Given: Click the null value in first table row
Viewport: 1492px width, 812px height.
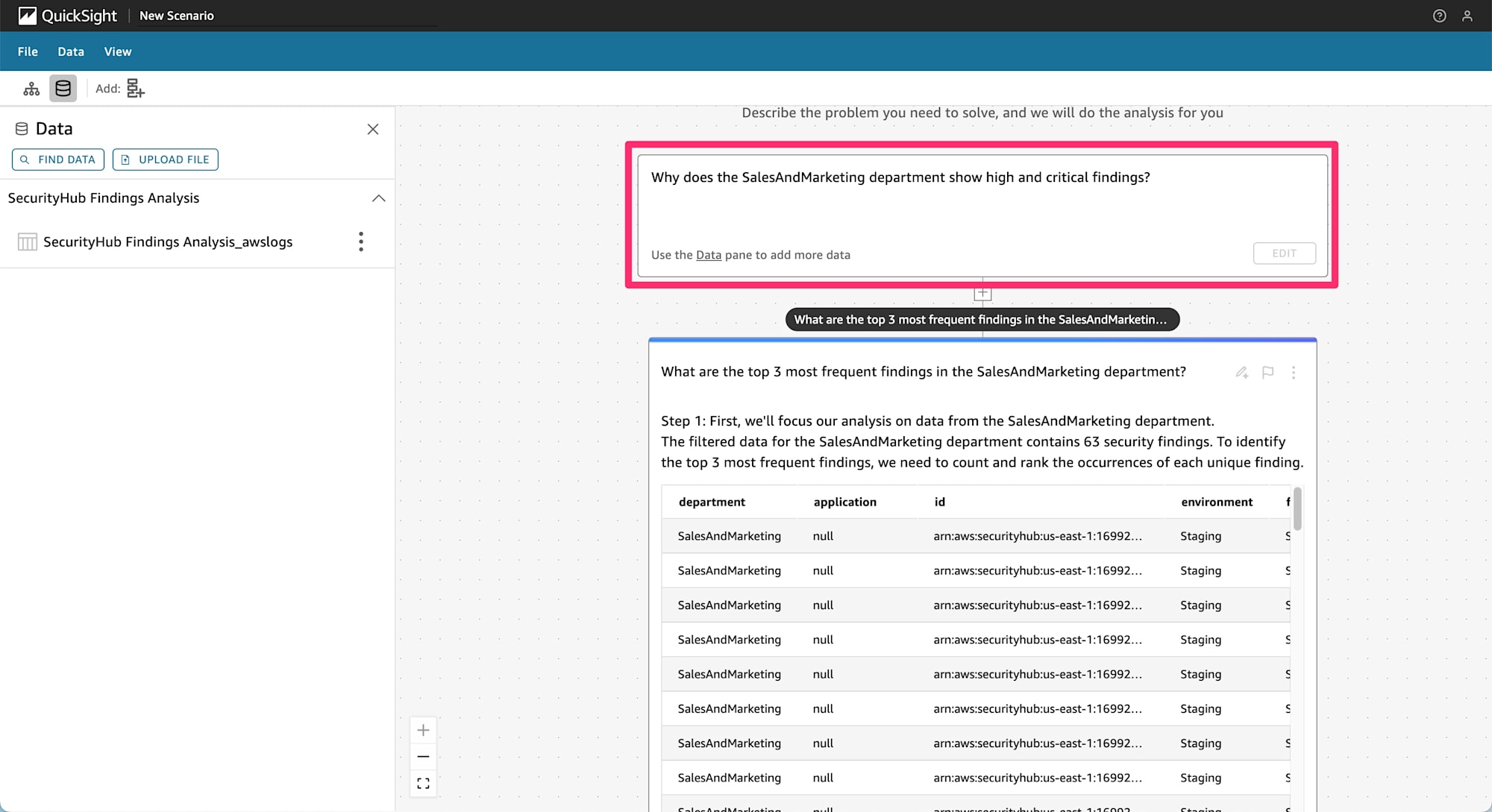Looking at the screenshot, I should 823,536.
